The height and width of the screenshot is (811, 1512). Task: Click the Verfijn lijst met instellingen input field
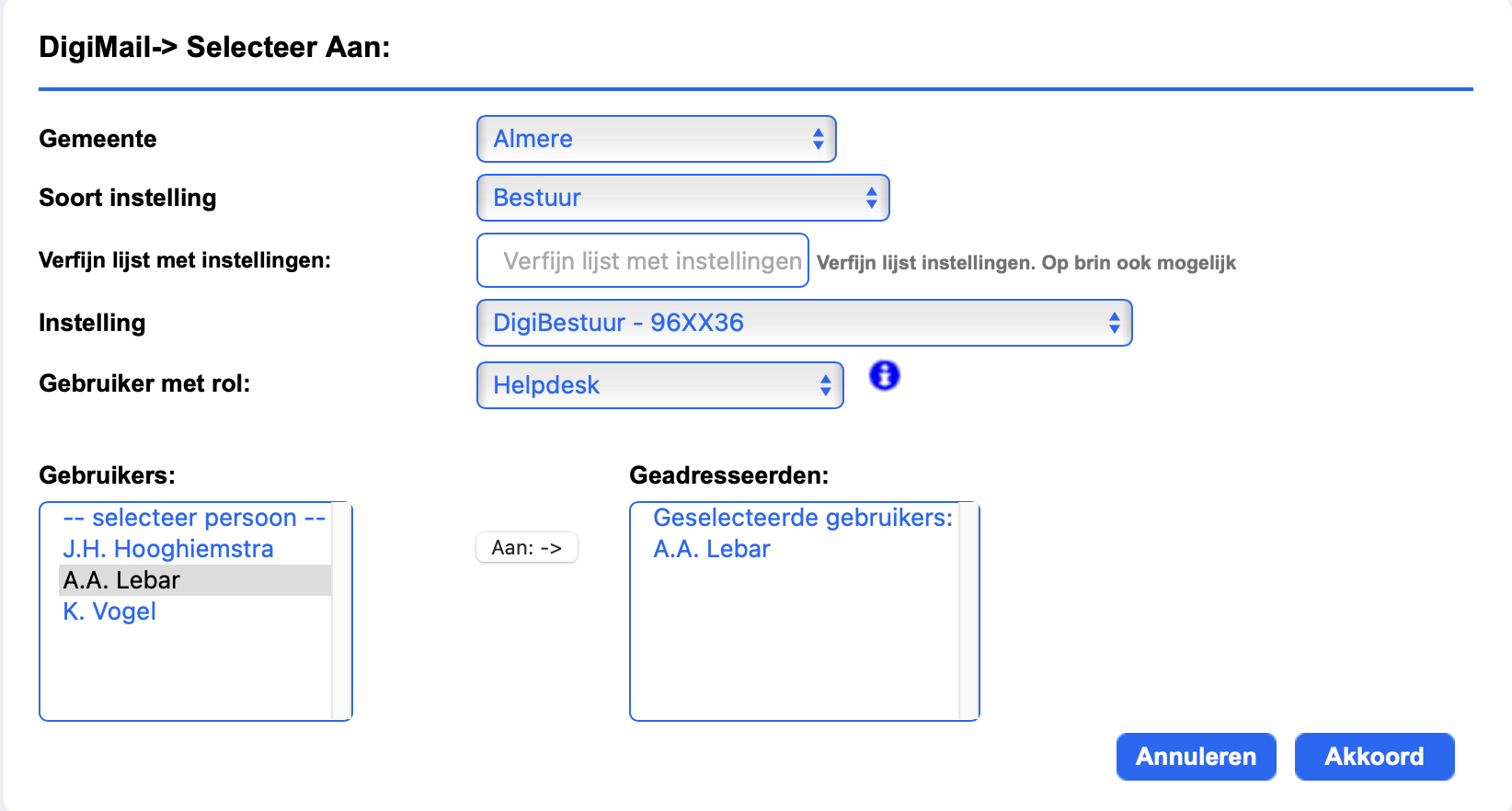coord(641,260)
